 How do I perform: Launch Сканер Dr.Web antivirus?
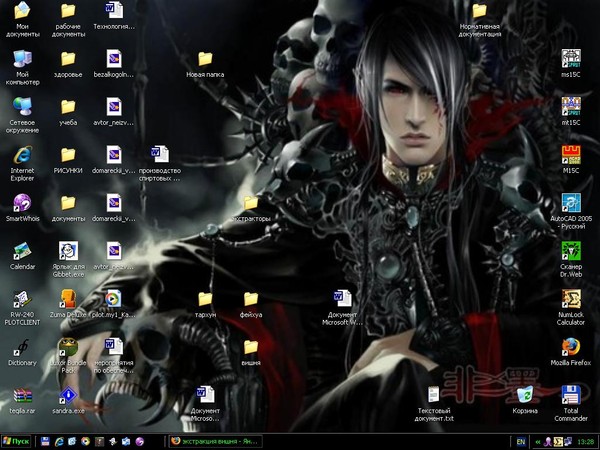point(571,259)
